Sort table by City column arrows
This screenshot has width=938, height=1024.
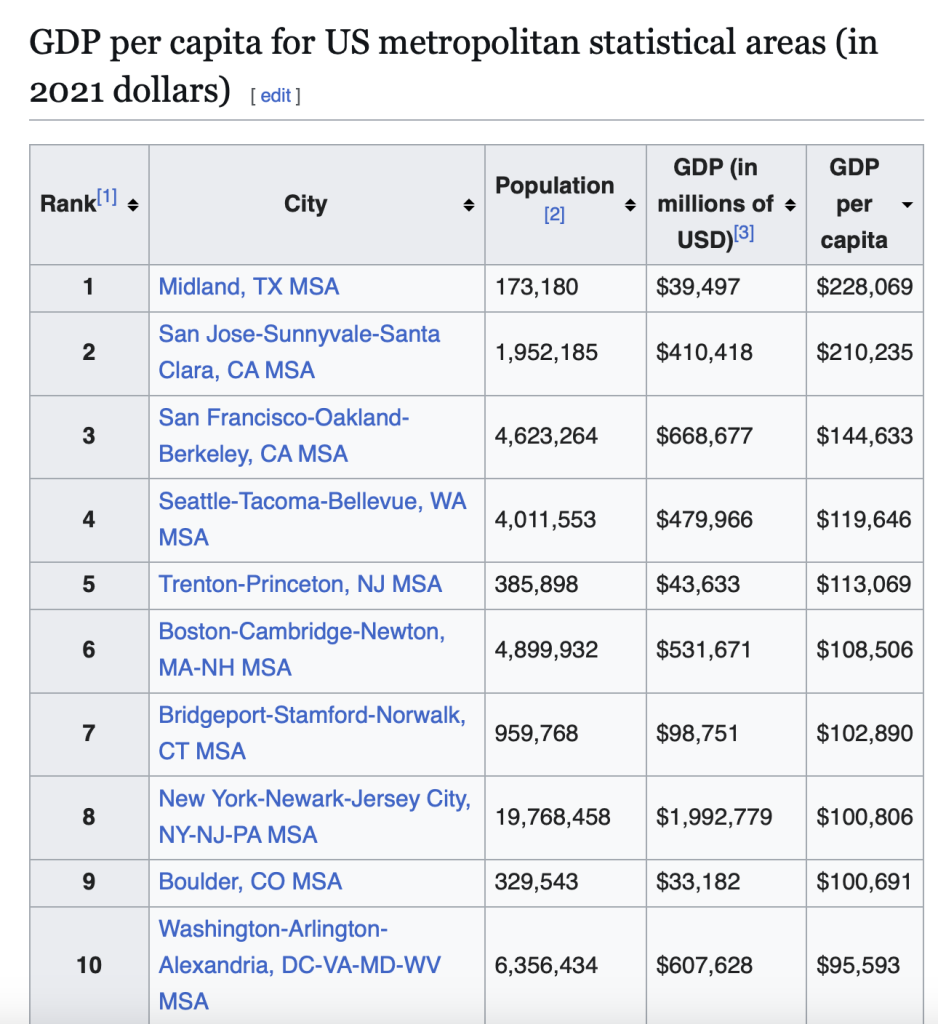pyautogui.click(x=468, y=205)
